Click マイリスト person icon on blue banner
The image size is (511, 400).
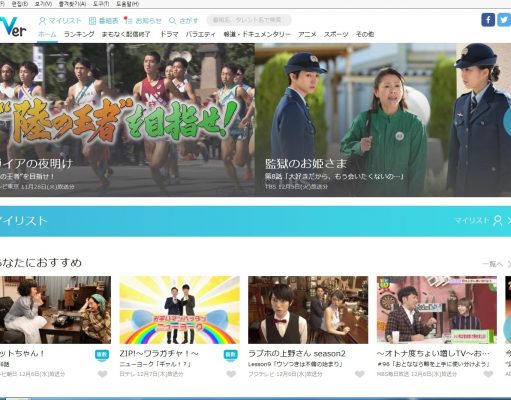[498, 221]
